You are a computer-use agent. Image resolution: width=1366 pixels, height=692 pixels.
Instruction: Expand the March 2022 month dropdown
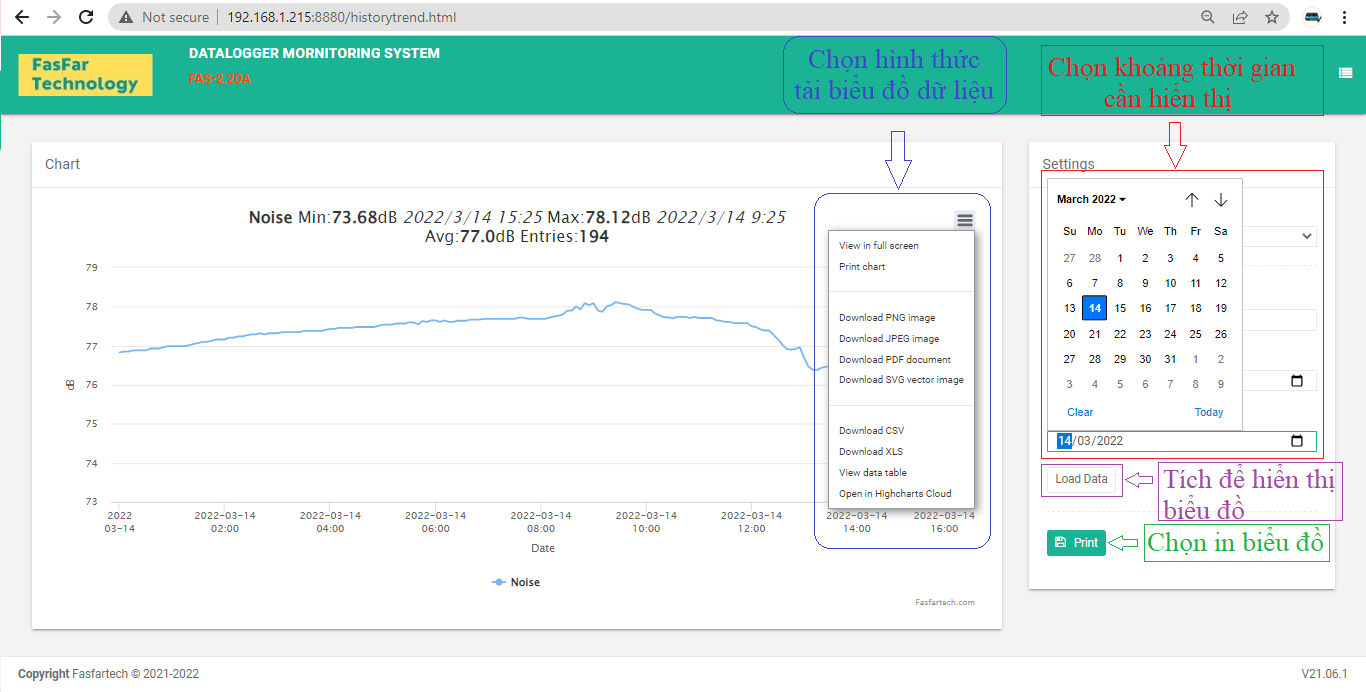click(x=1091, y=200)
